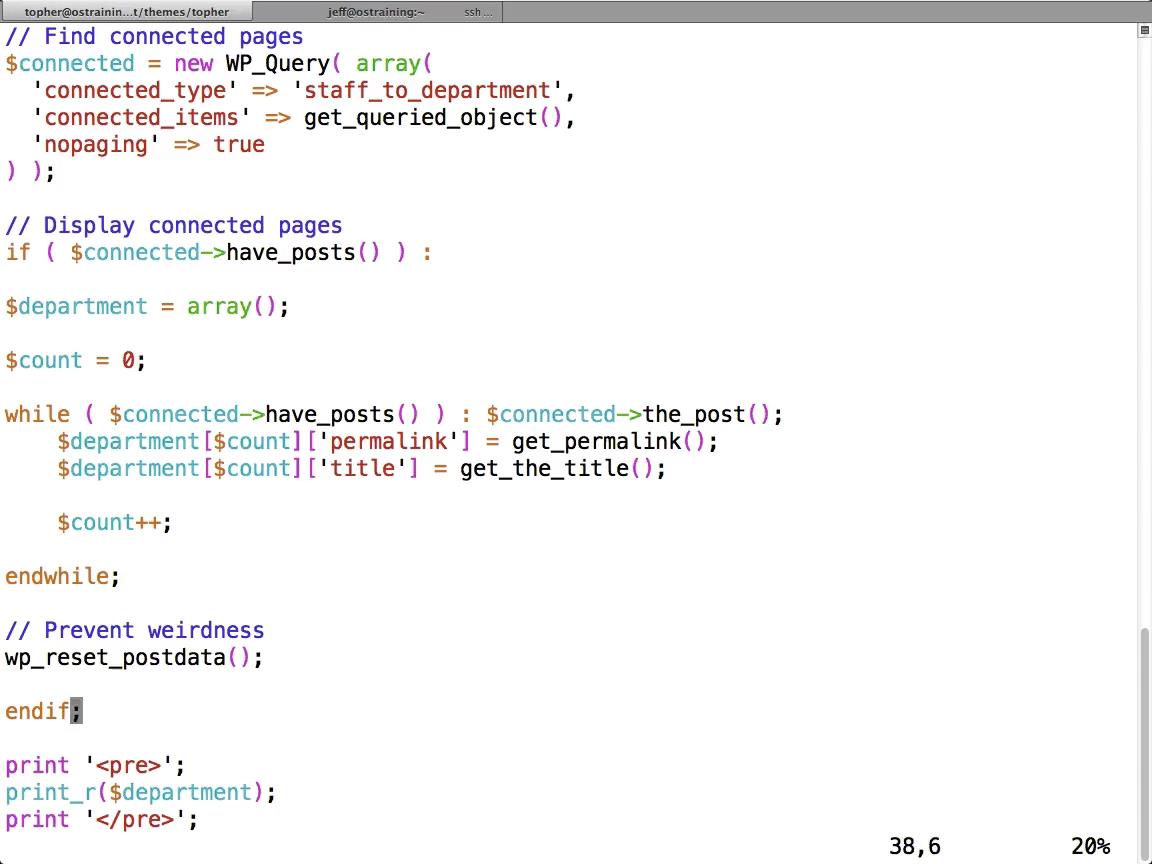
Task: Click 'get_the_title()' function call
Action: click(557, 469)
